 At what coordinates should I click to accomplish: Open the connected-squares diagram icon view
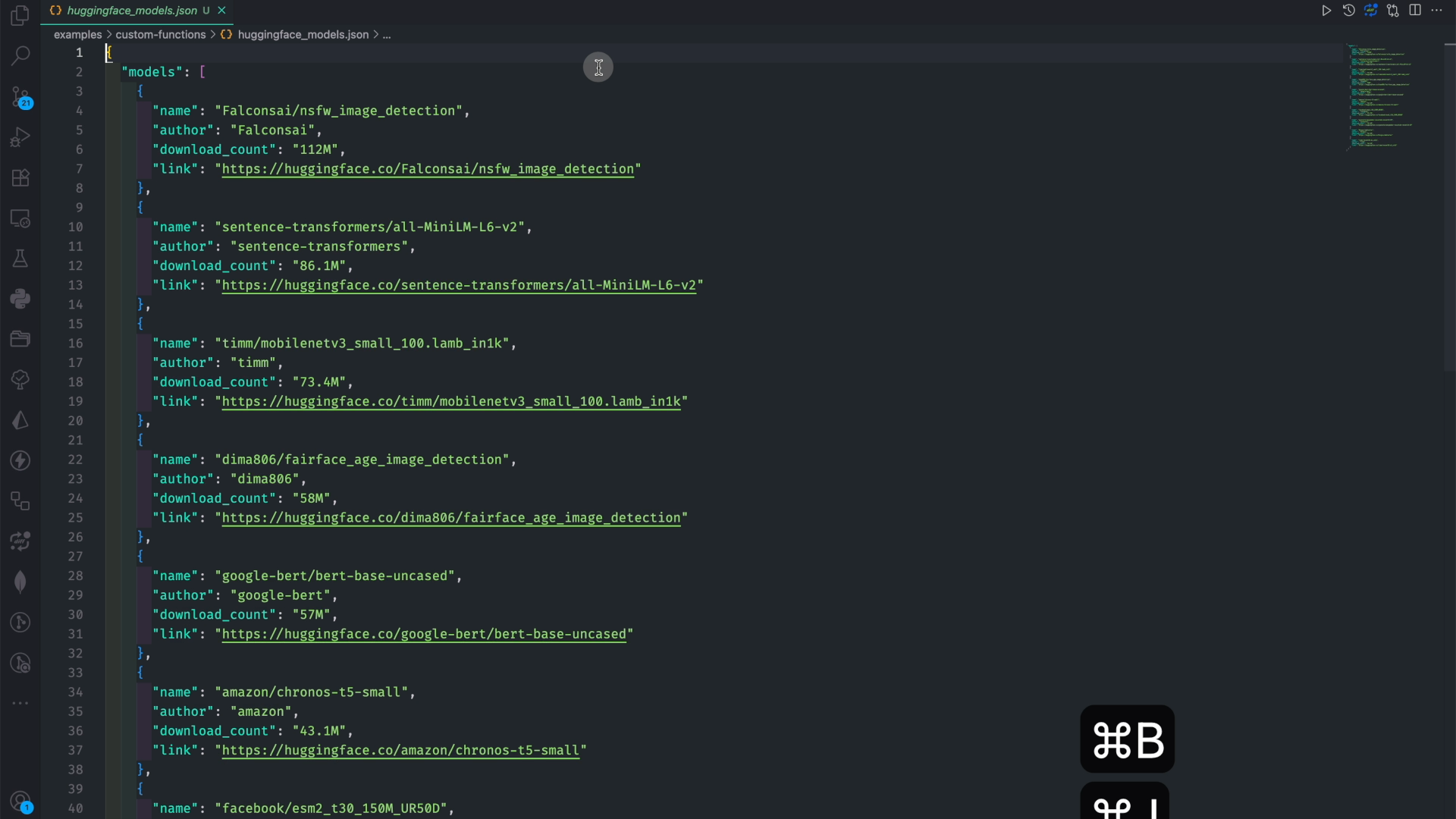[x=20, y=500]
